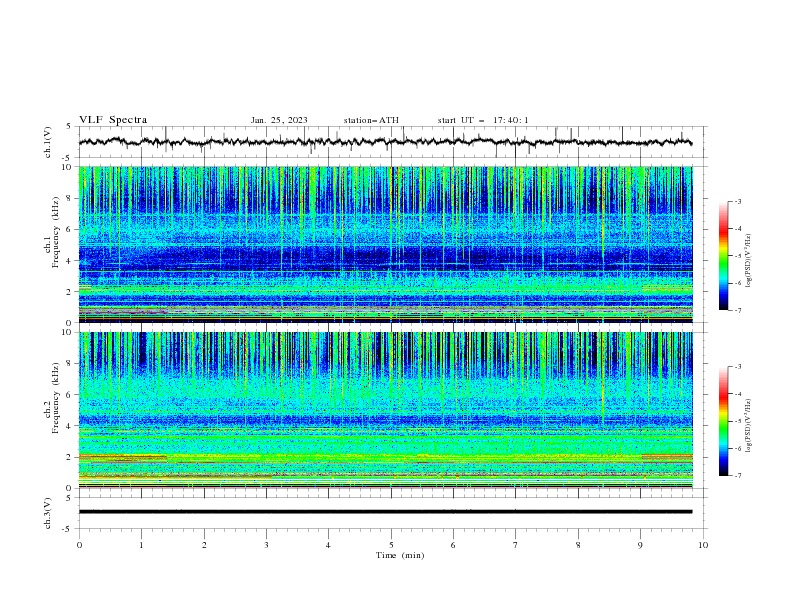Select the "Time (min)" x-axis label
This screenshot has width=792, height=612.
coord(400,555)
